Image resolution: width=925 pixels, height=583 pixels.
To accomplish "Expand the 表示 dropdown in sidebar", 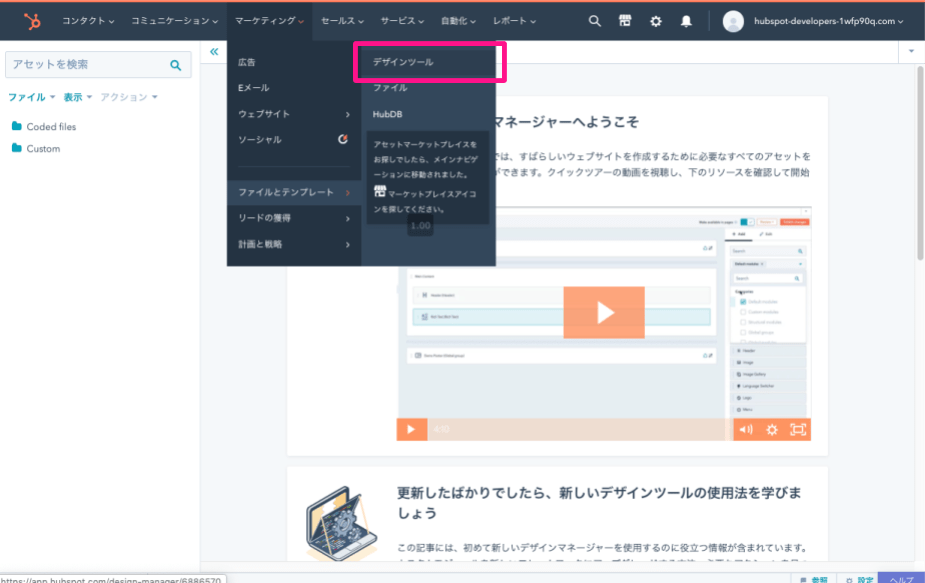I will 77,97.
